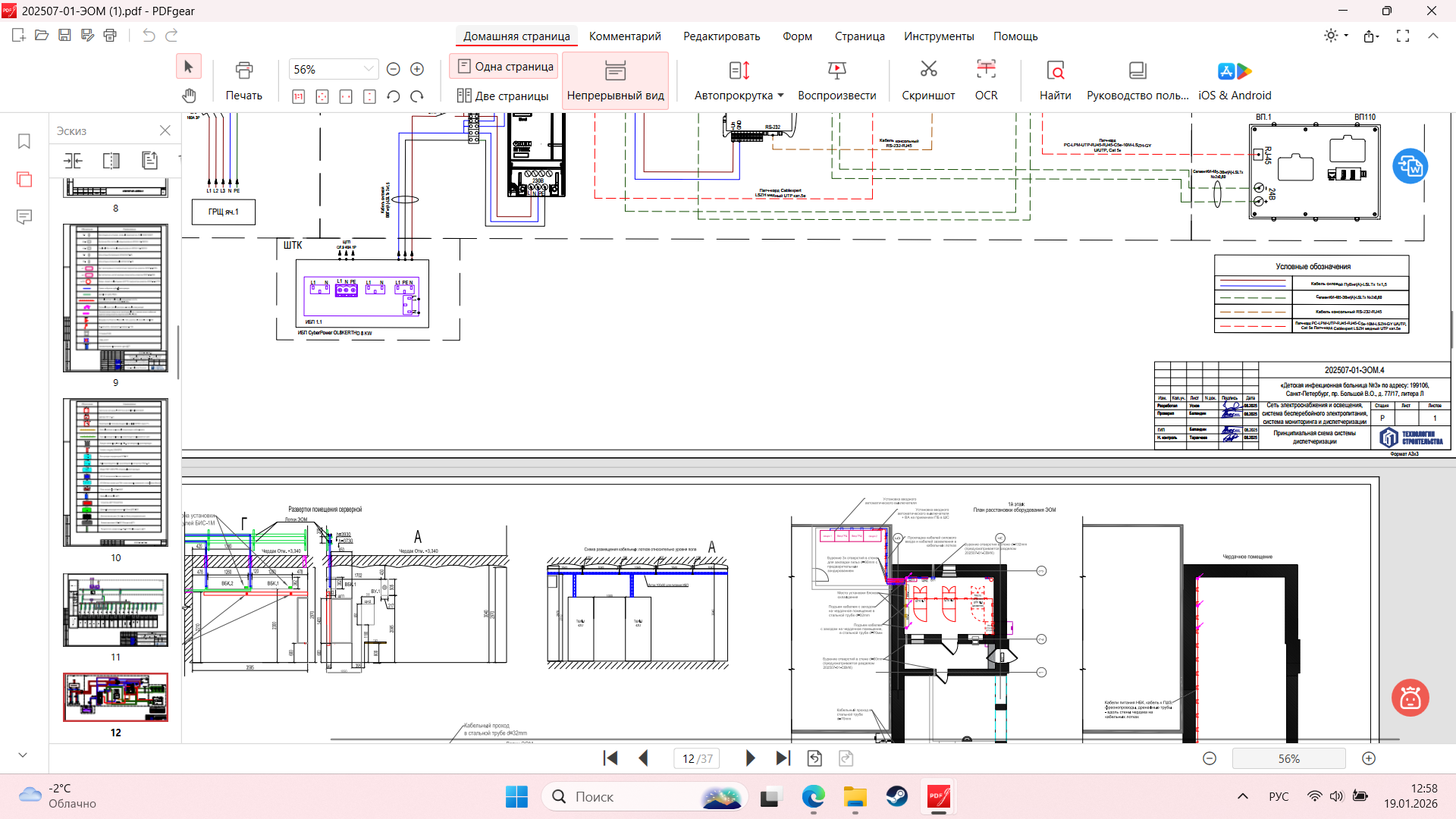Select page 10 thumbnail

(x=115, y=472)
